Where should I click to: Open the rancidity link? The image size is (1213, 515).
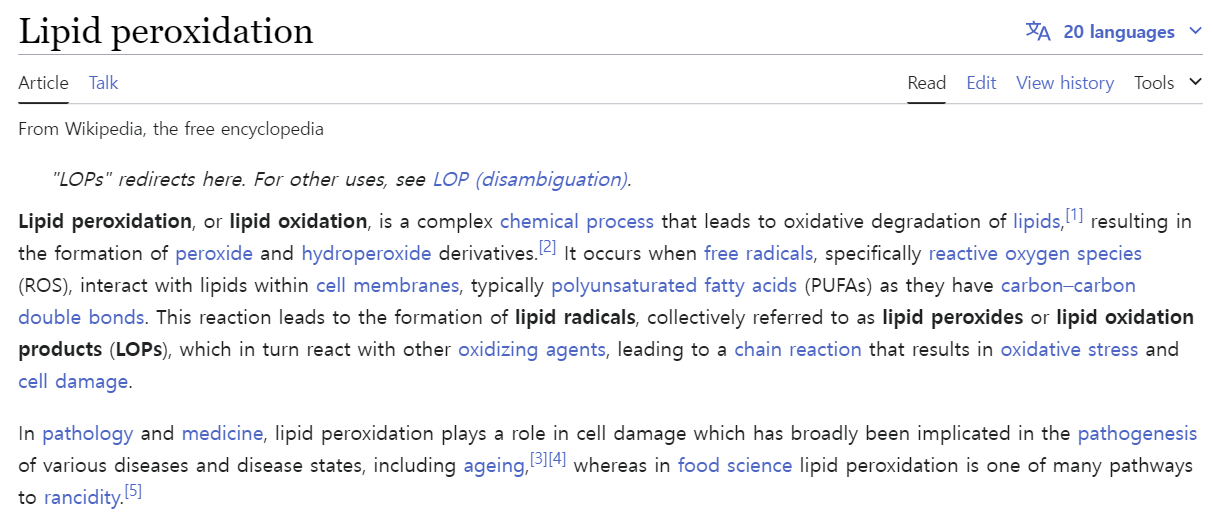pyautogui.click(x=82, y=497)
